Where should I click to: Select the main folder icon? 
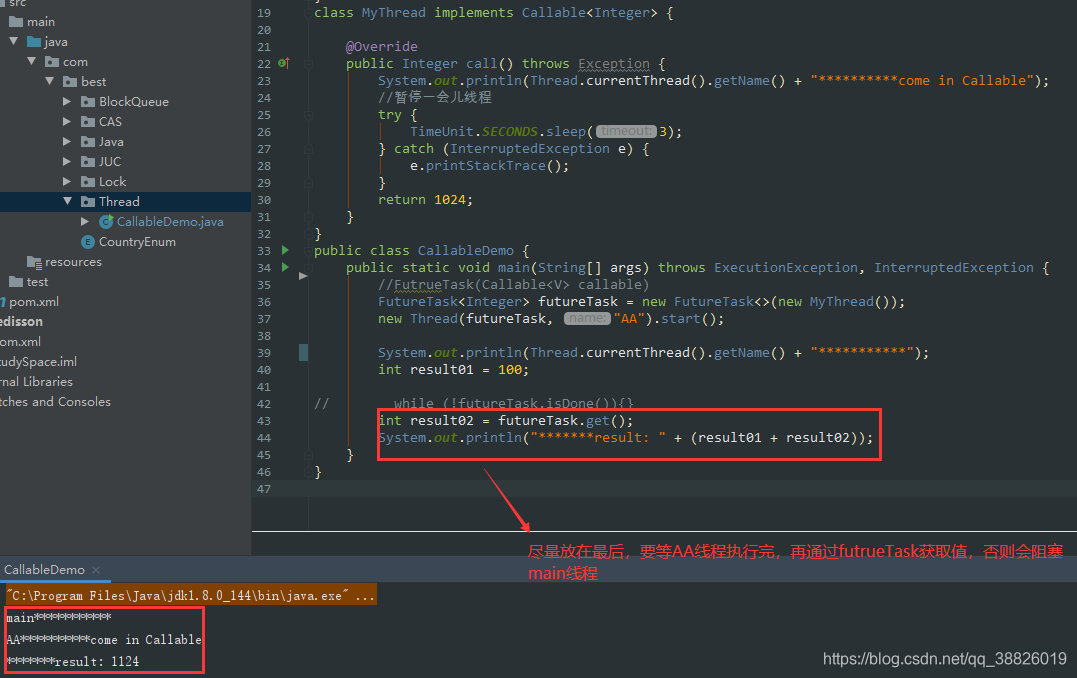16,22
